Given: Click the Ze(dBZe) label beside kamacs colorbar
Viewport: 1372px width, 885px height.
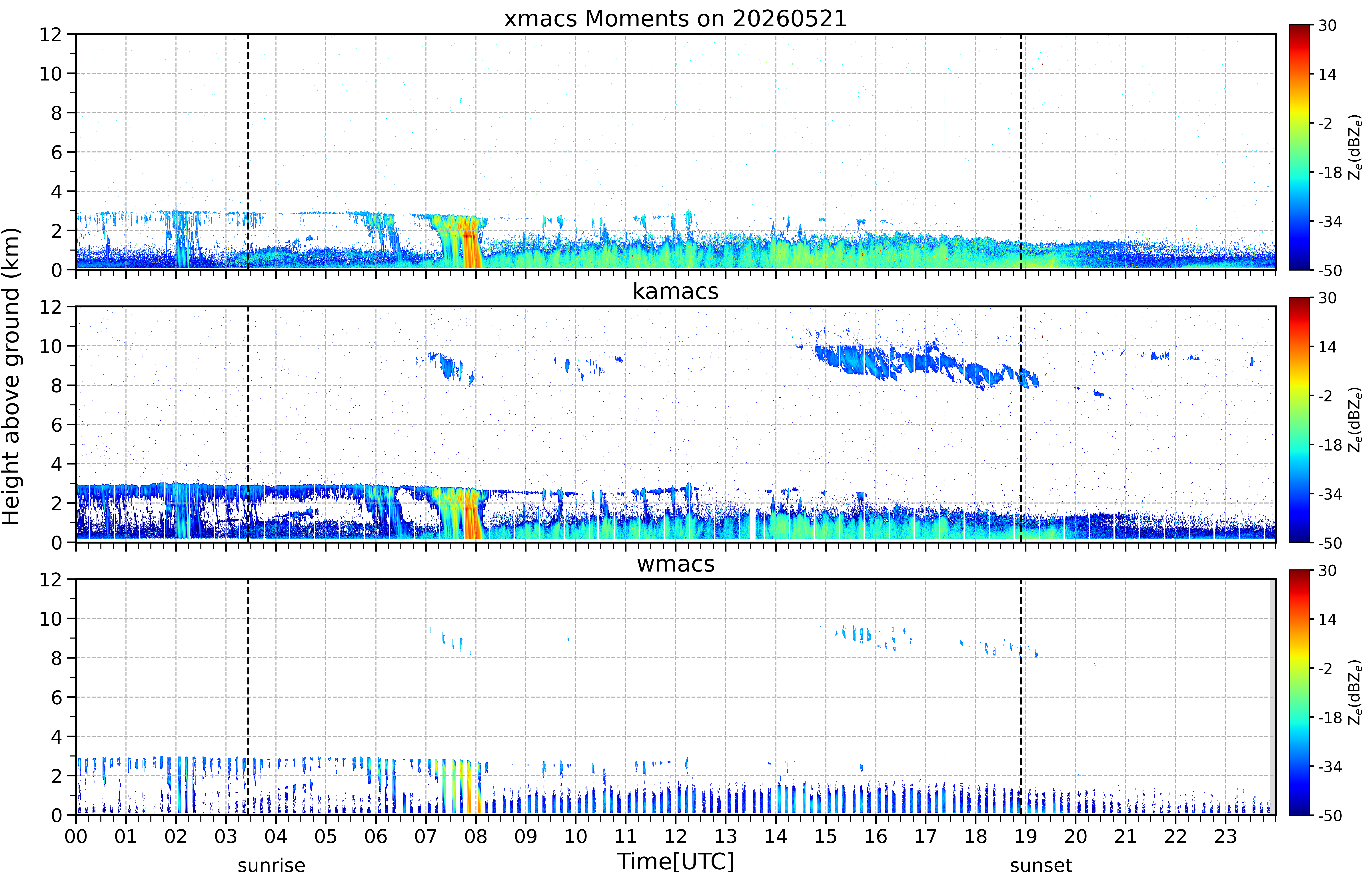Looking at the screenshot, I should coord(1355,420).
